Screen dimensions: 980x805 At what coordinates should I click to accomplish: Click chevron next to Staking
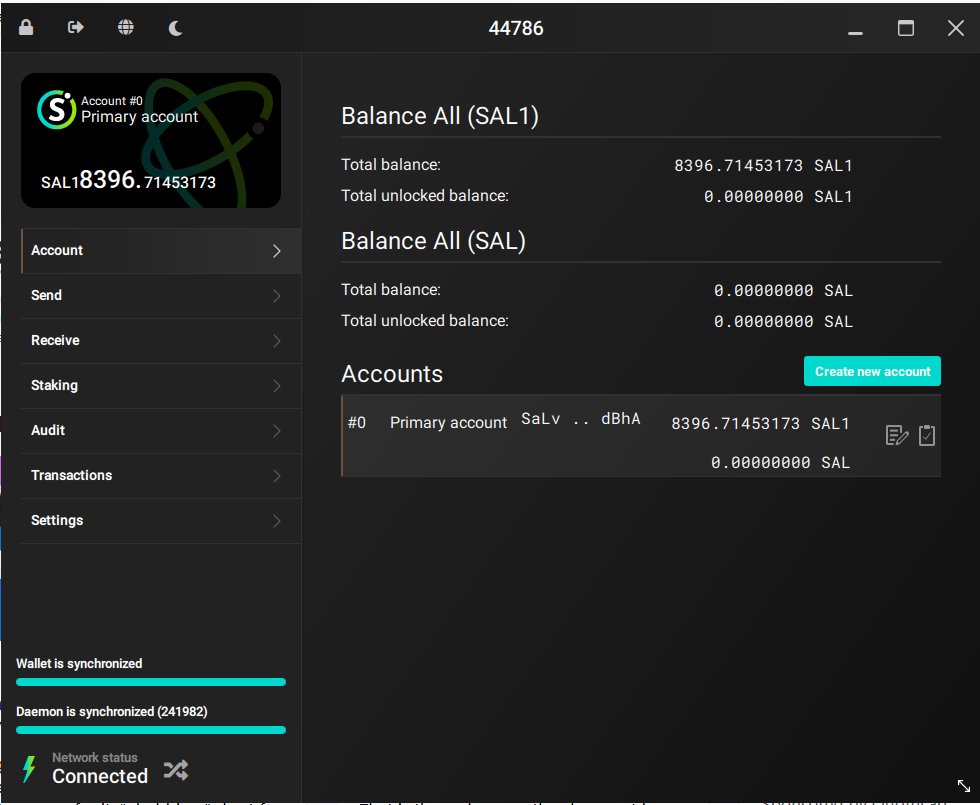[x=277, y=386]
